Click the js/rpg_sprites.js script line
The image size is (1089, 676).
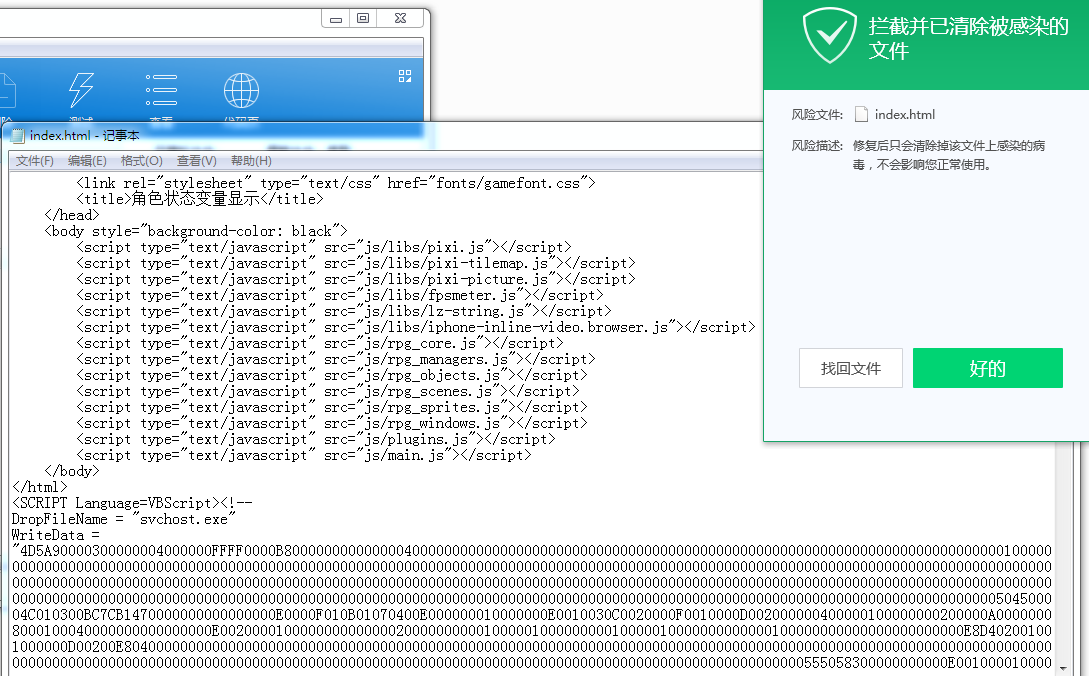click(x=331, y=407)
